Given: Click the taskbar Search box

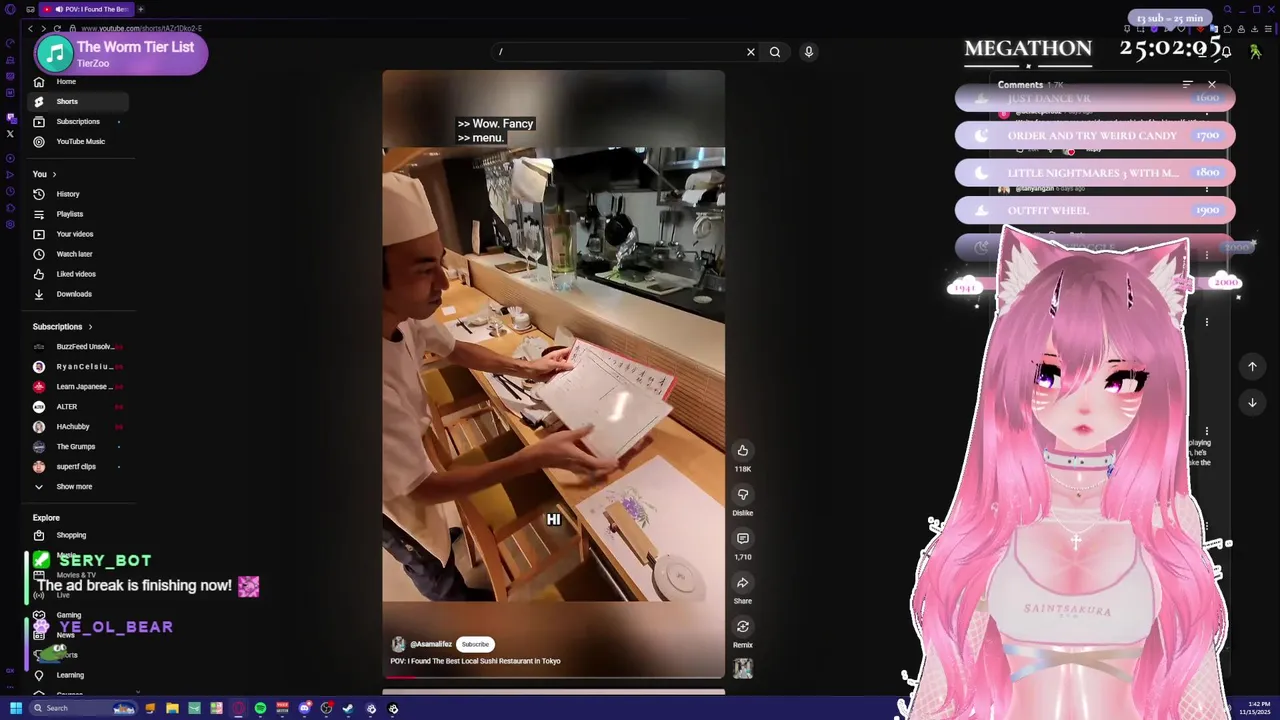Looking at the screenshot, I should pos(83,708).
